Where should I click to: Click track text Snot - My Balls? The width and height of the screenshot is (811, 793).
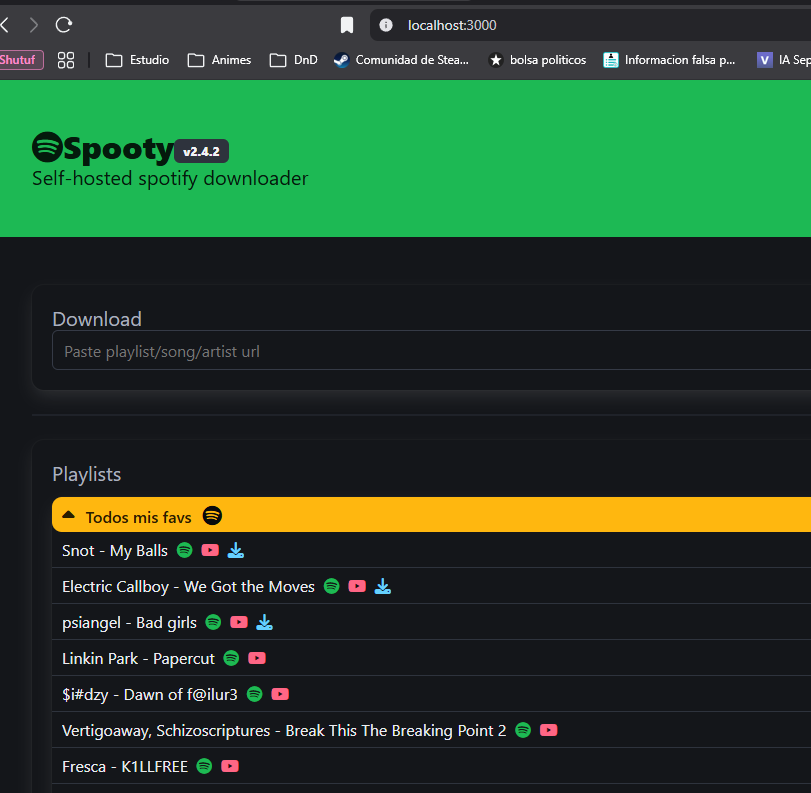[115, 551]
